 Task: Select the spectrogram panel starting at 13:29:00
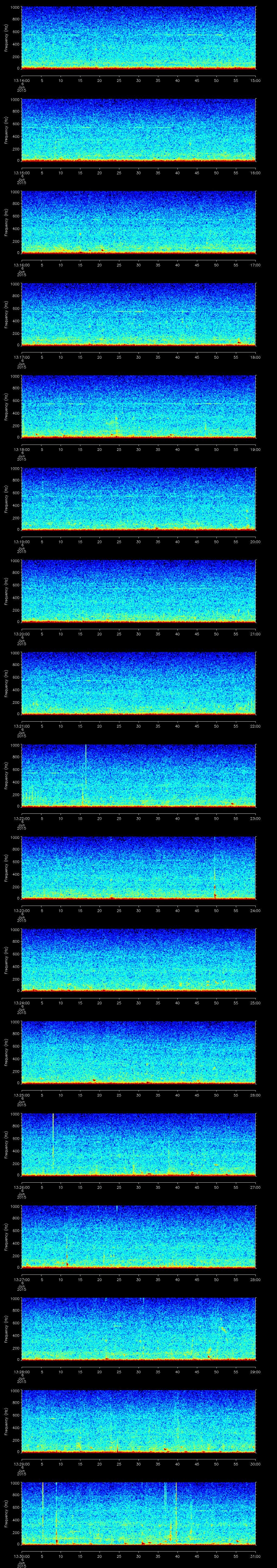[139, 1421]
